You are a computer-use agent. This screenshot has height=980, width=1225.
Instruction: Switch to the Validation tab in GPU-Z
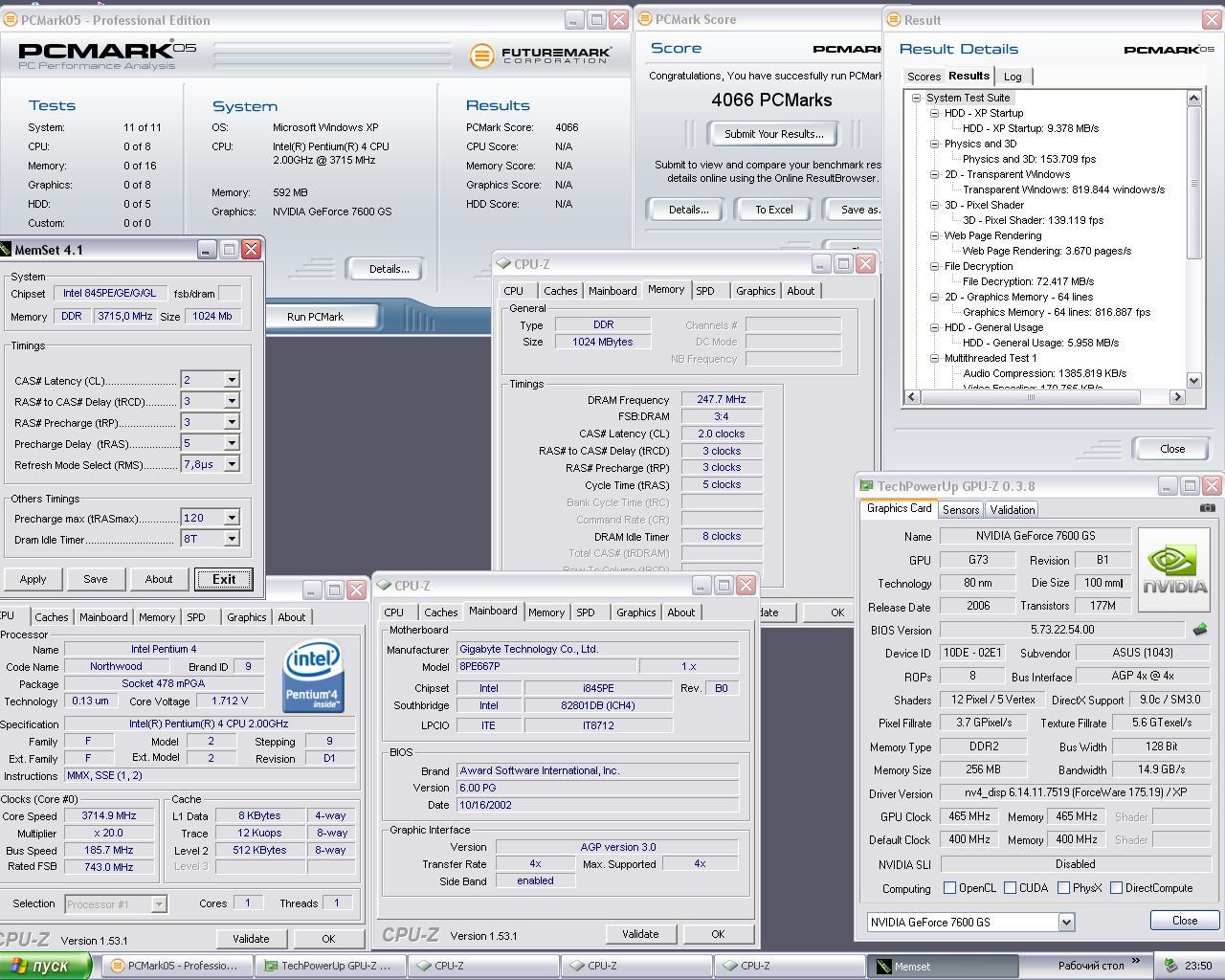click(1012, 510)
